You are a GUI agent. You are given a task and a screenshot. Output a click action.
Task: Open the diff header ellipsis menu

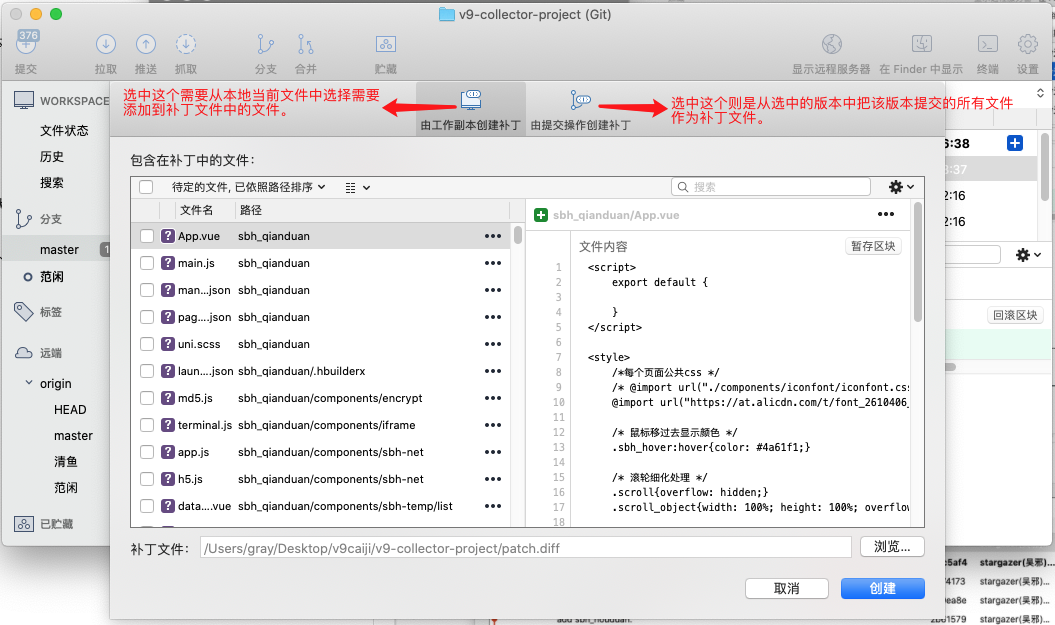click(x=885, y=215)
